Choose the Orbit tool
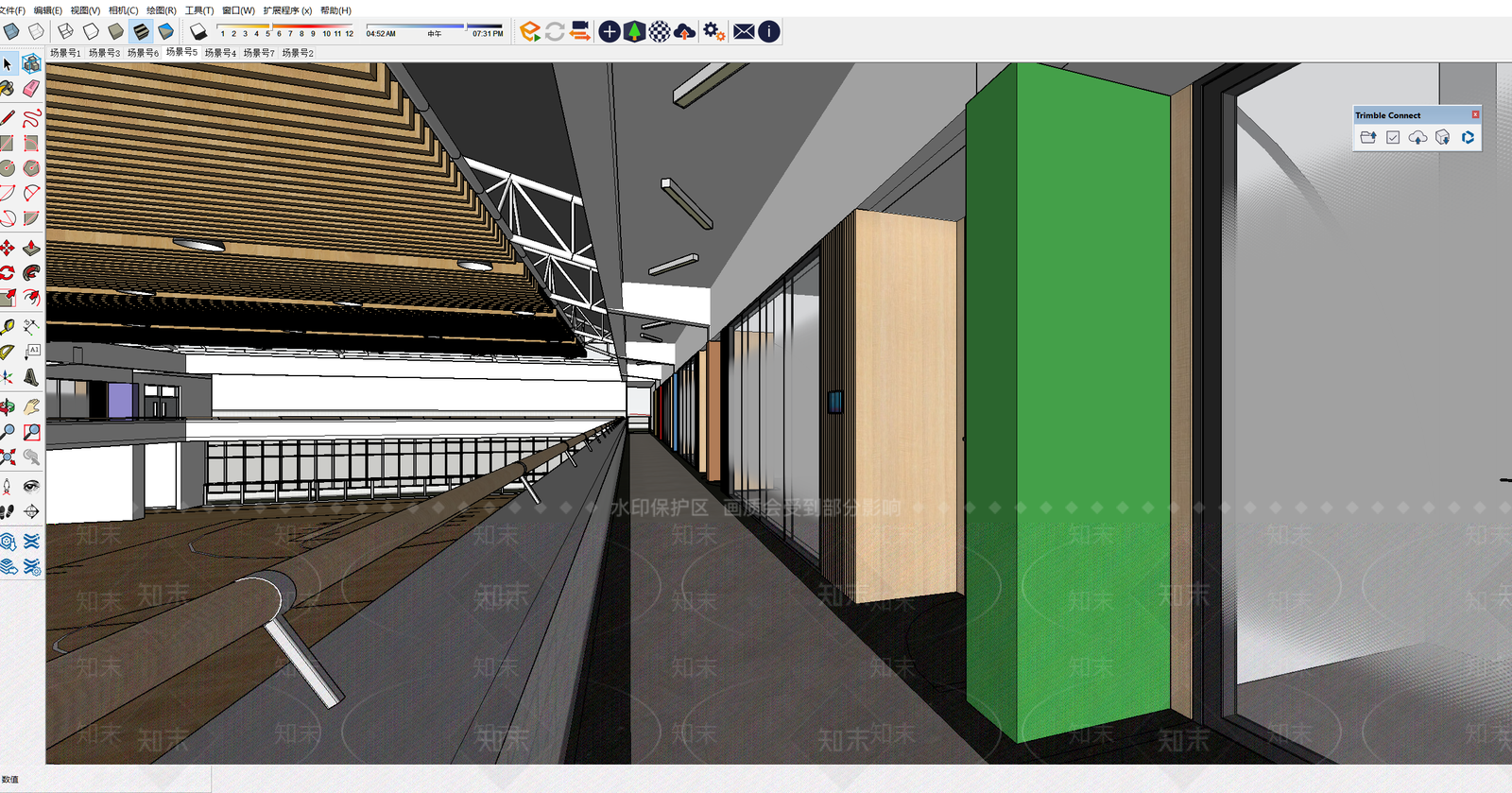The width and height of the screenshot is (1512, 793). [x=8, y=407]
